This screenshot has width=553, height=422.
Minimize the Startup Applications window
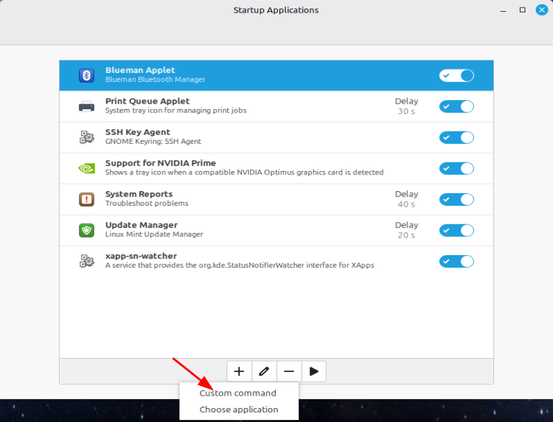(x=503, y=10)
